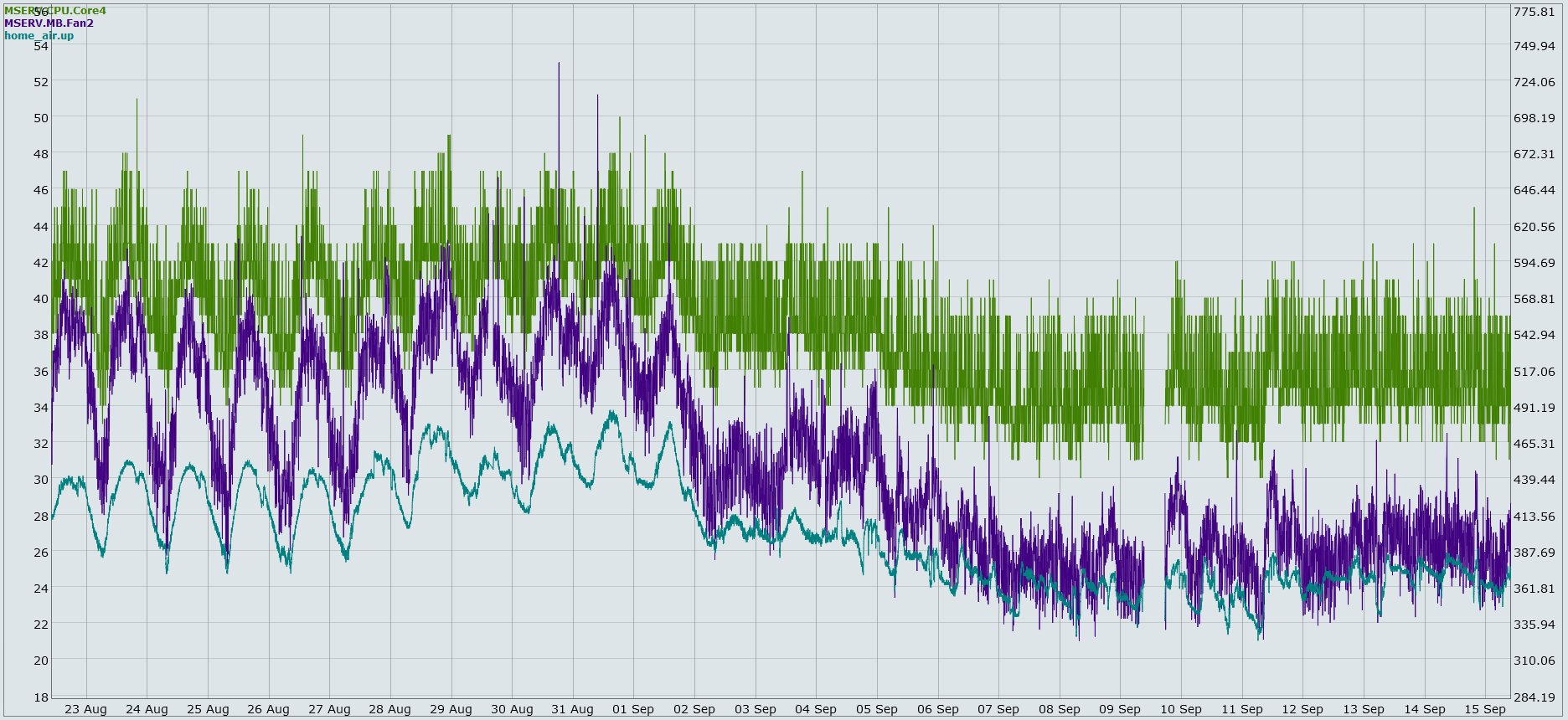This screenshot has width=1568, height=720.
Task: Select the 542.94 right axis value
Action: 1534,335
